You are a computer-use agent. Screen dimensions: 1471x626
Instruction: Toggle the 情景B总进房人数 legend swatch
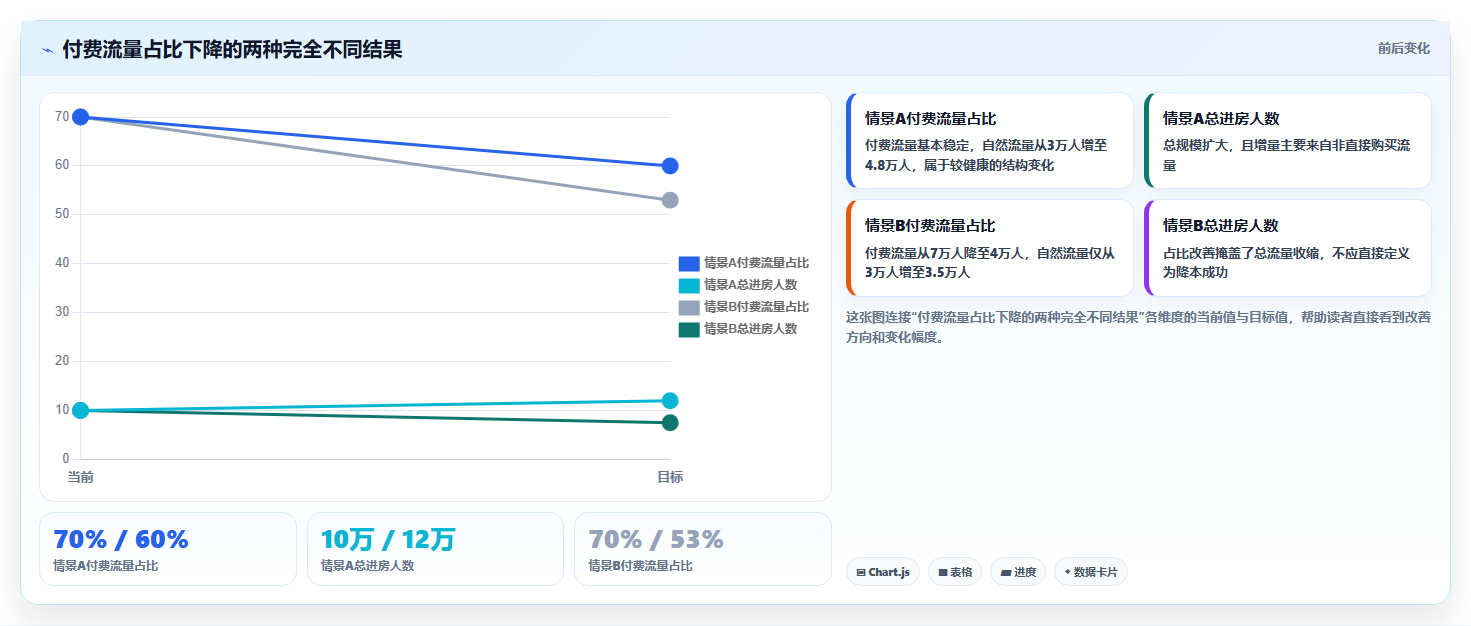pos(689,329)
